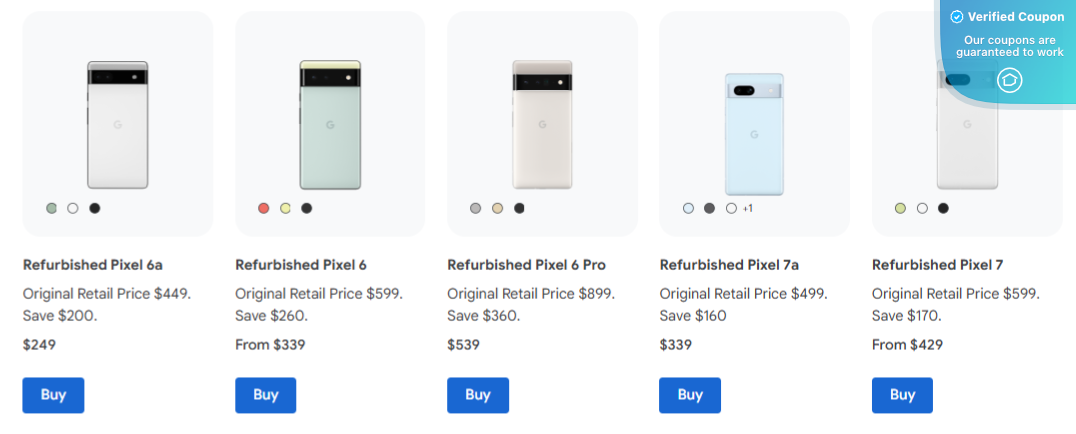Click the Verified Coupon checkmark badge
This screenshot has height=434, width=1076.
tap(957, 17)
